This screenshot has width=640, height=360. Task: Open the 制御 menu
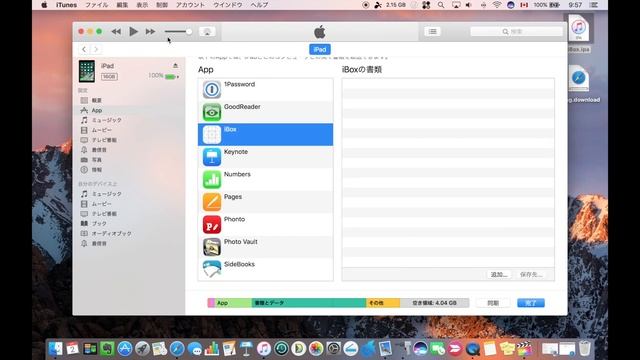tap(162, 5)
